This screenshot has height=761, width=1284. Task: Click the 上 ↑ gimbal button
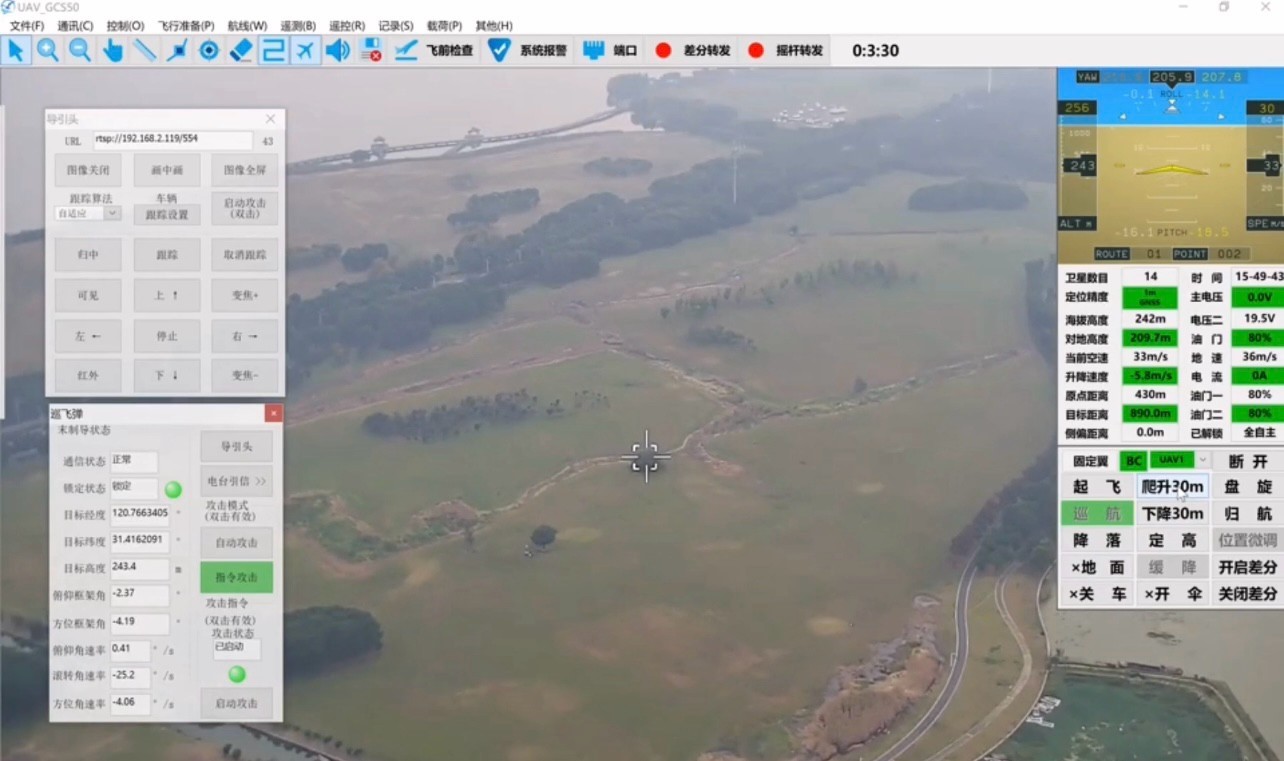pyautogui.click(x=167, y=295)
